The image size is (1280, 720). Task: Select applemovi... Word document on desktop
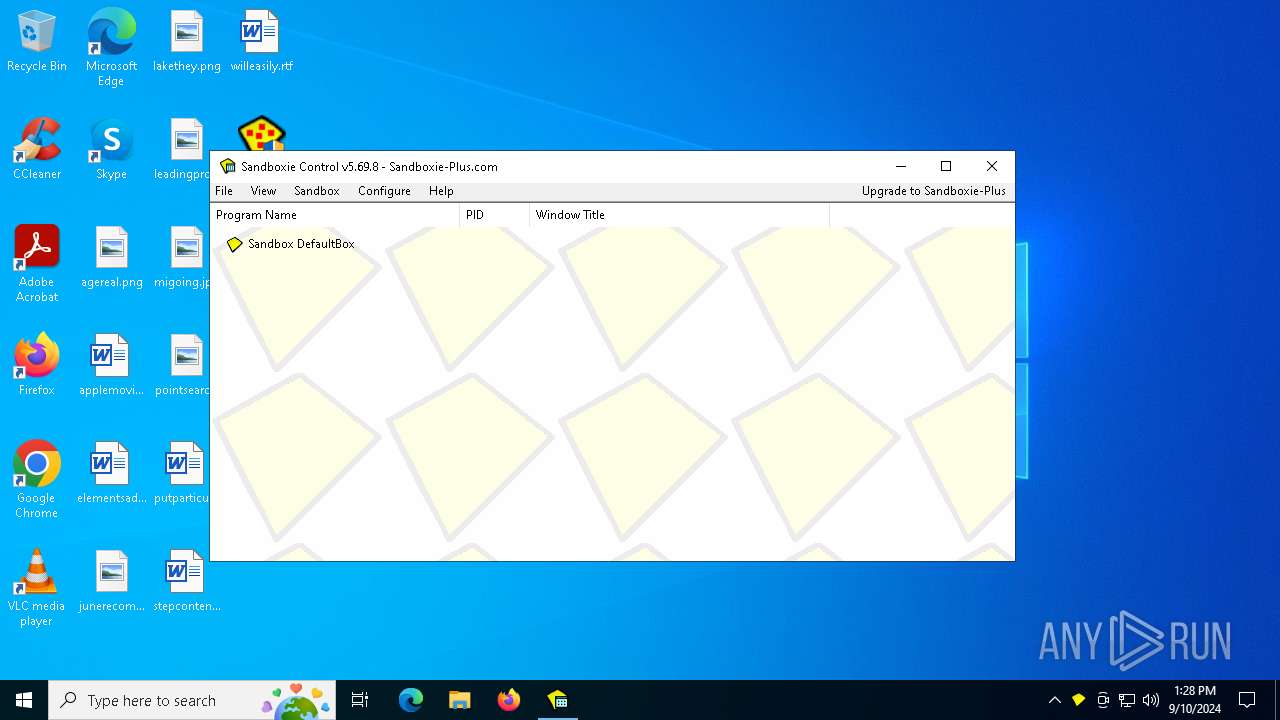111,366
